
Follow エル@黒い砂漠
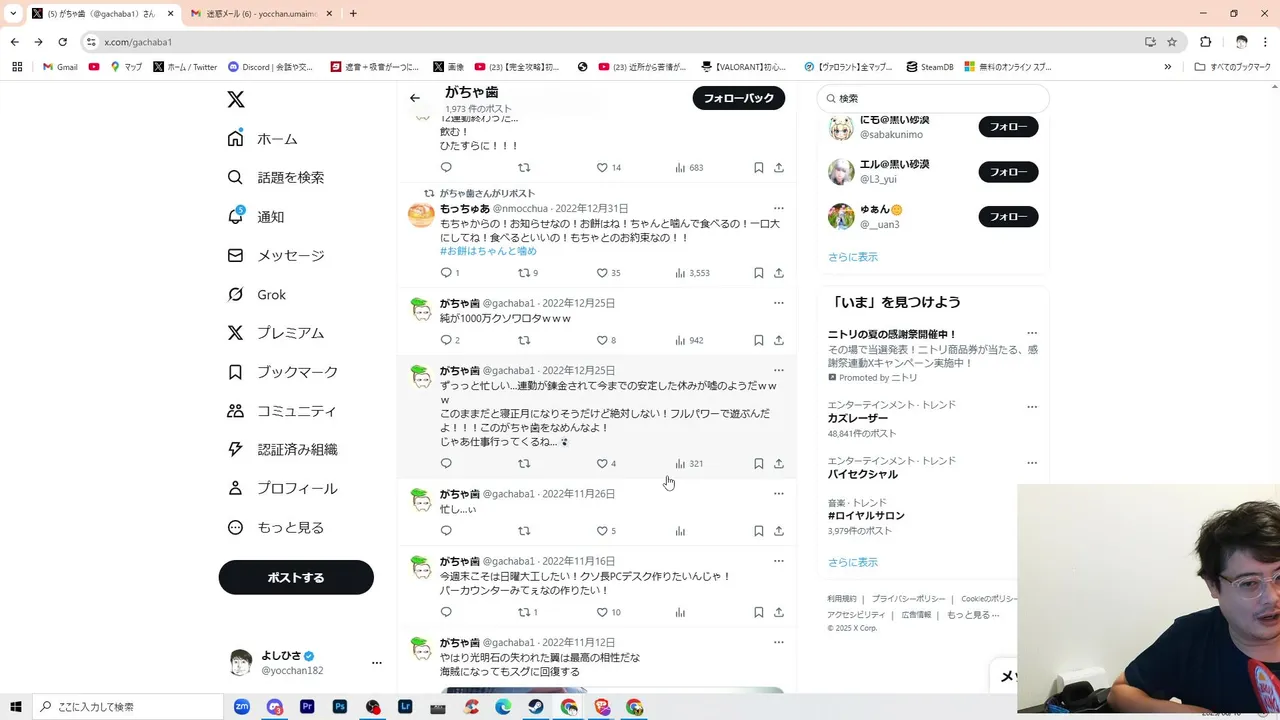coord(1008,172)
